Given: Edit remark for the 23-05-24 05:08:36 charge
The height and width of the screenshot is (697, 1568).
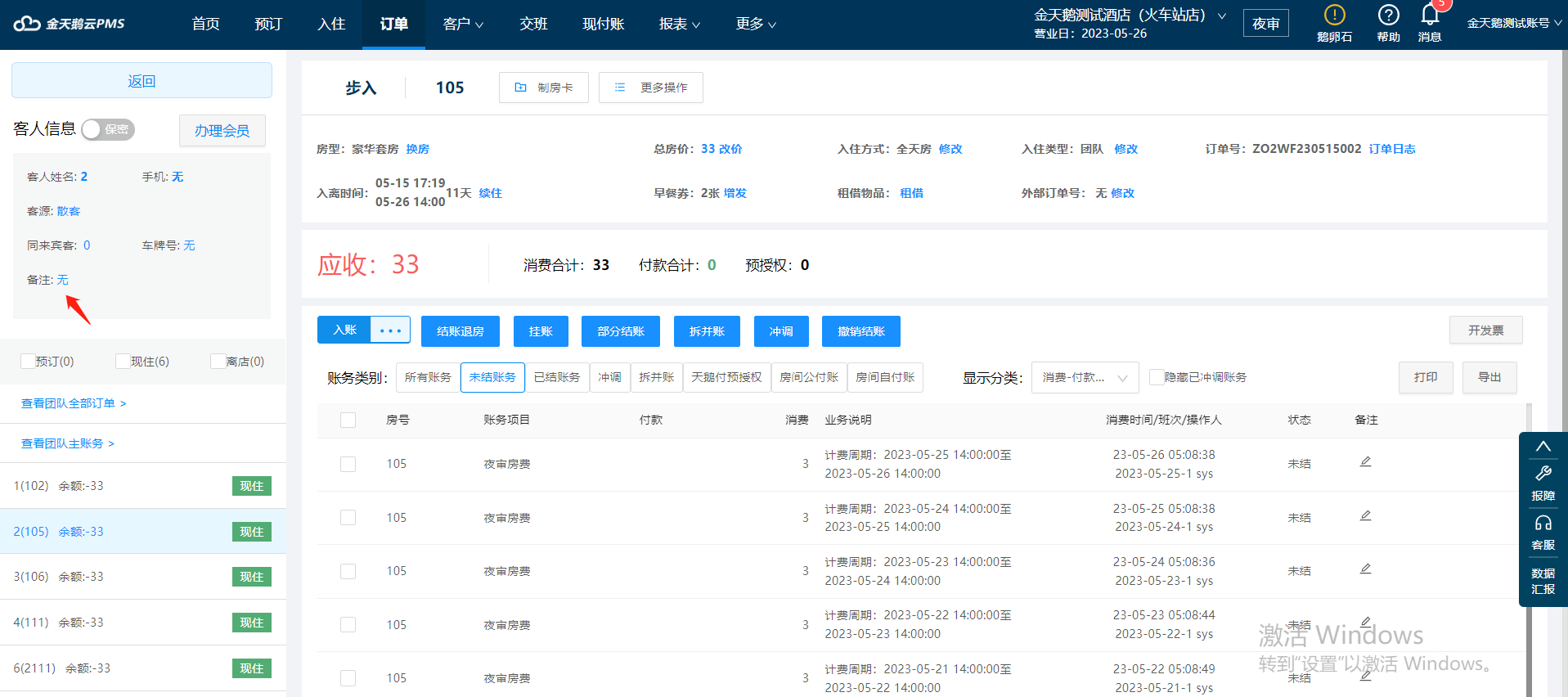Looking at the screenshot, I should (x=1365, y=569).
